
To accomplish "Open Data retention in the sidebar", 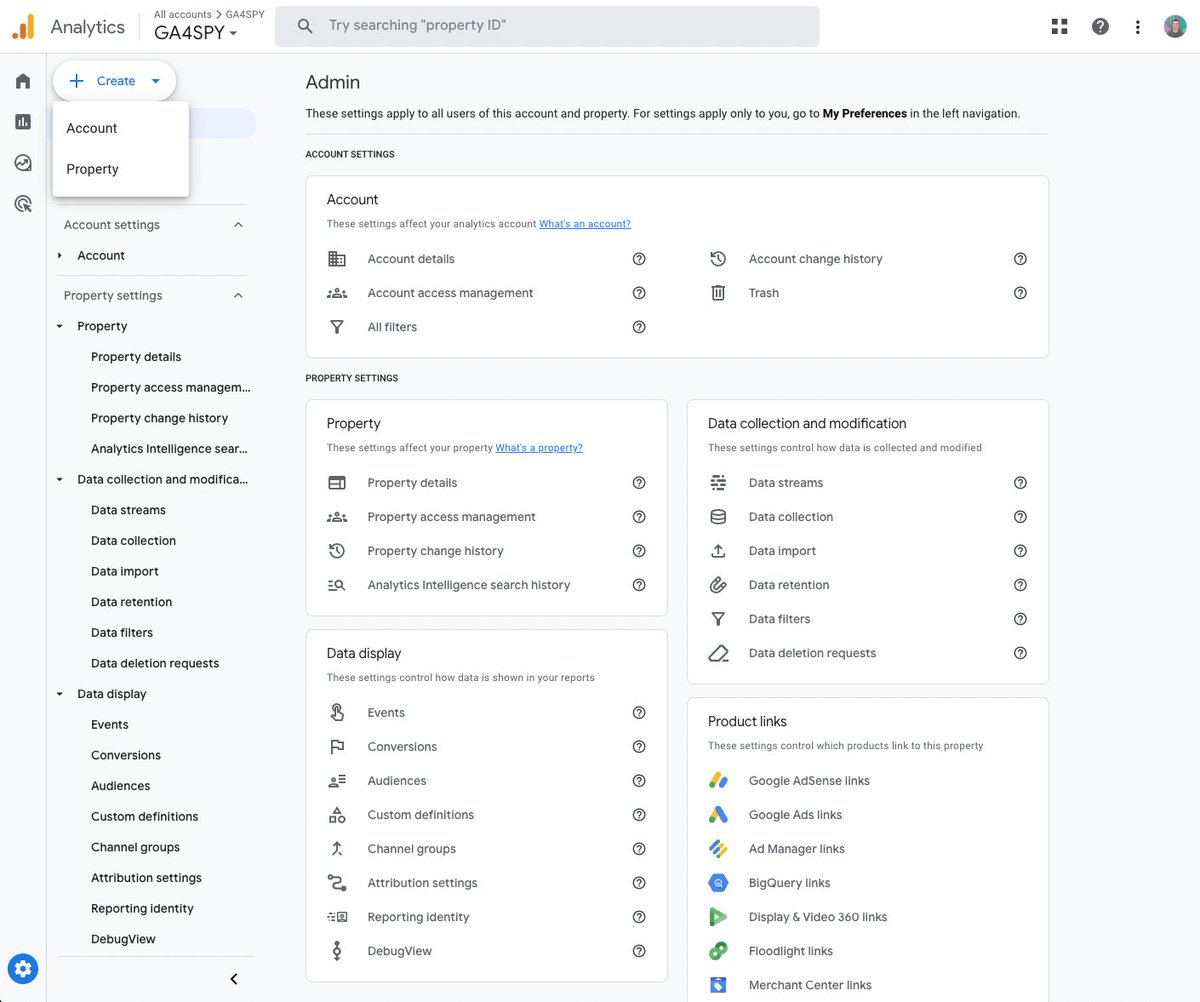I will 131,602.
